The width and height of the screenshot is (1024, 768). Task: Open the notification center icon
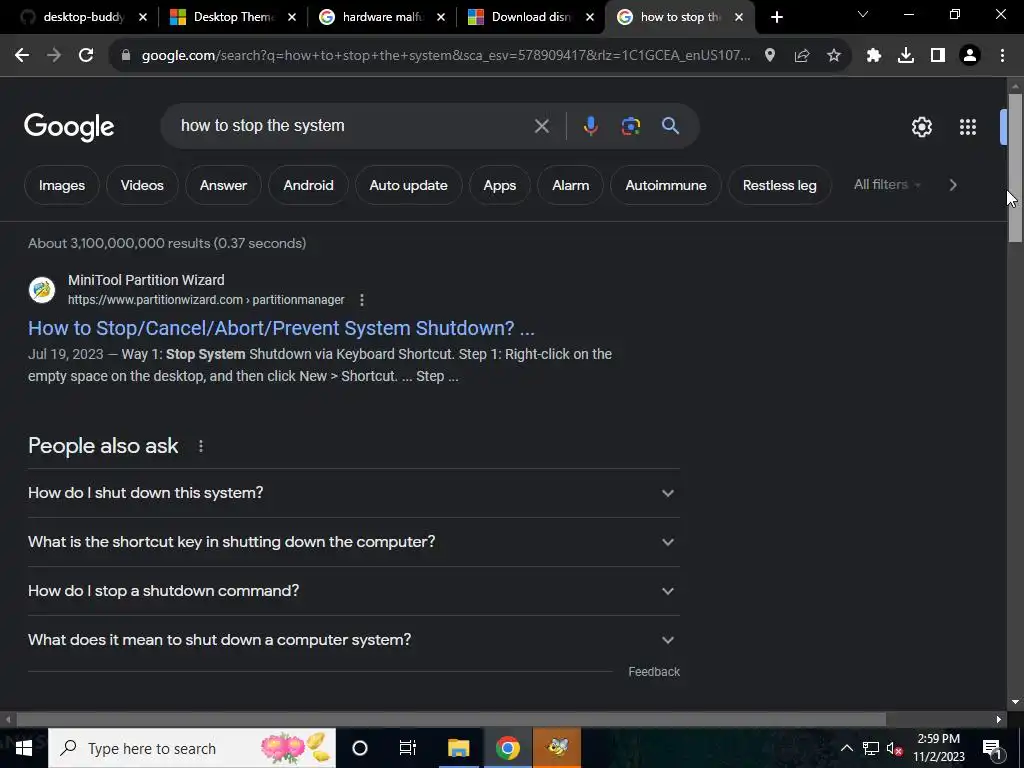(992, 748)
